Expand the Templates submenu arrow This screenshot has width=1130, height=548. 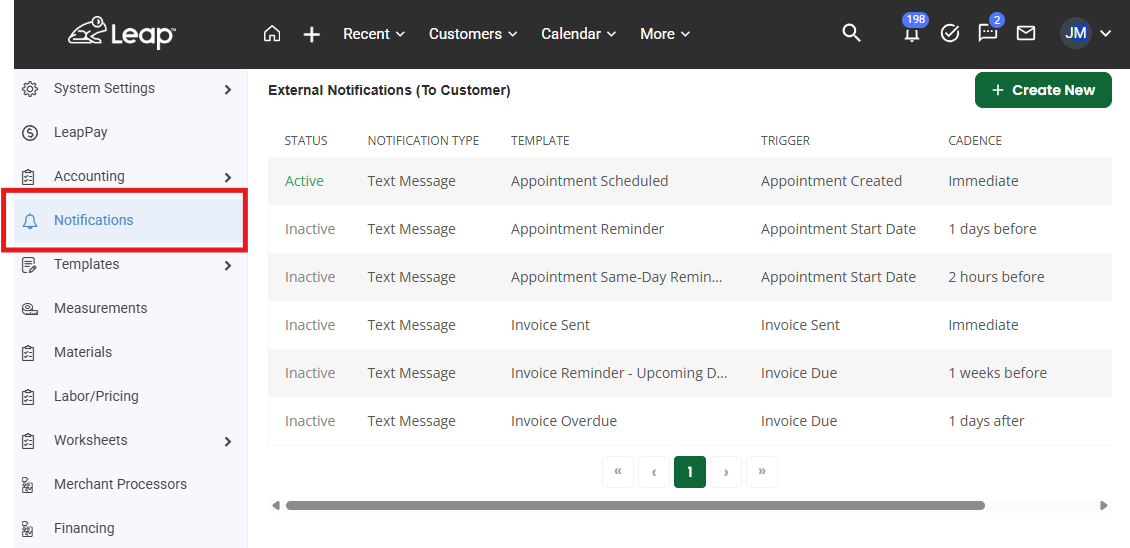228,265
